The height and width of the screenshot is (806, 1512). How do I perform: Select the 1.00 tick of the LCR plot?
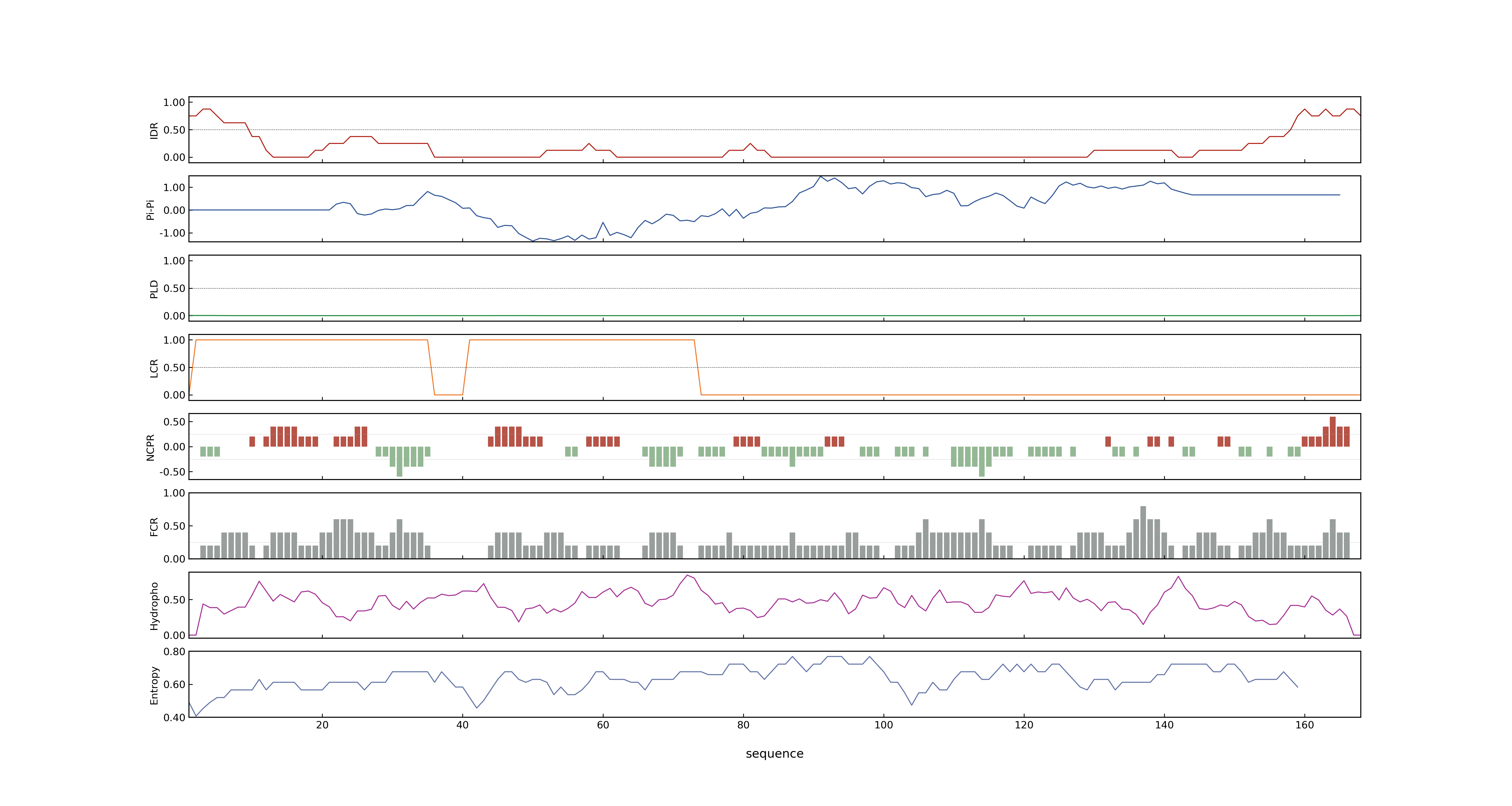pos(174,340)
